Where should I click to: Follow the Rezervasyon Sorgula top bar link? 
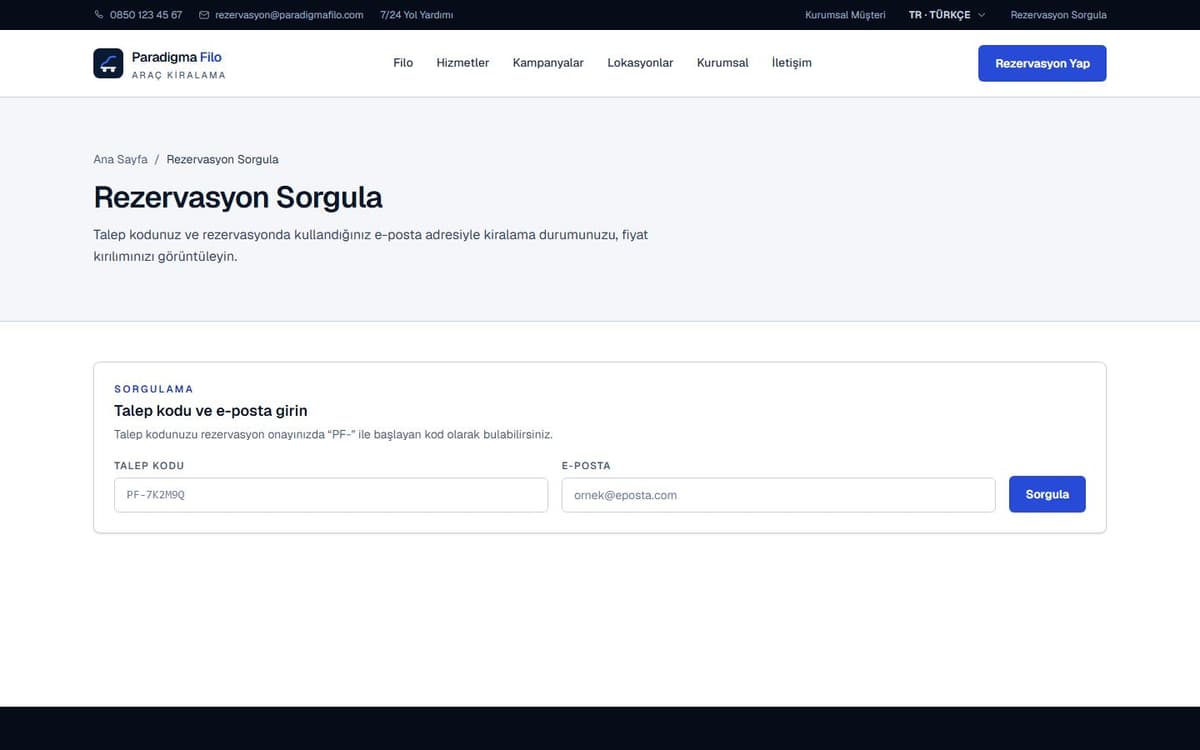pyautogui.click(x=1059, y=15)
